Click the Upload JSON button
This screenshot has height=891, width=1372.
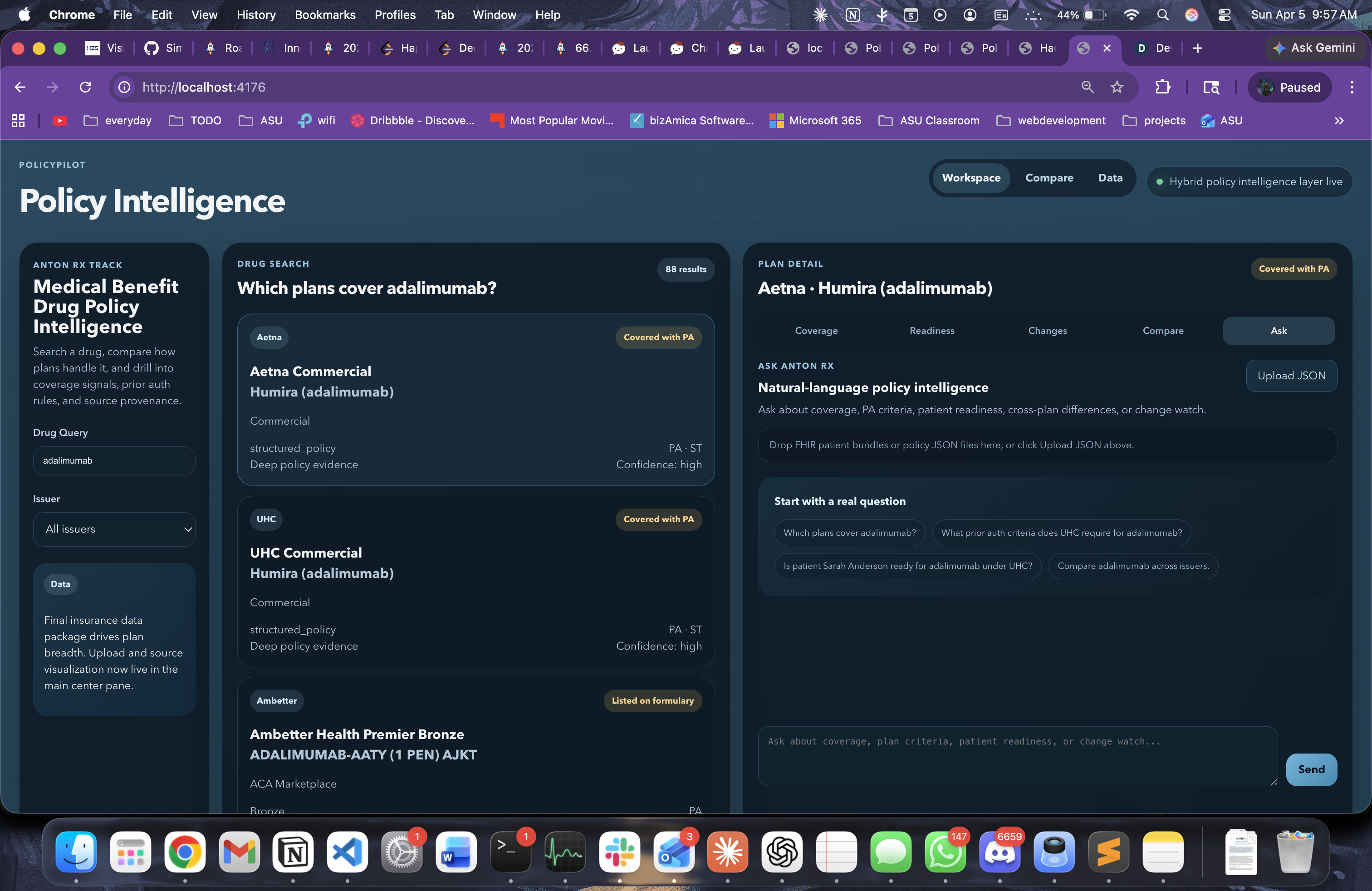click(x=1291, y=376)
